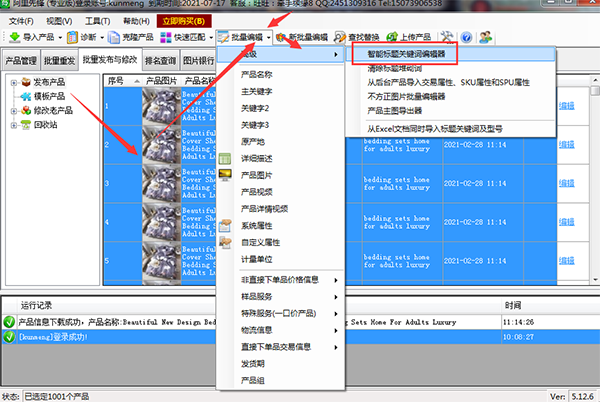Click the 批量编辑 dropdown arrow
The height and width of the screenshot is (402, 600).
269,37
